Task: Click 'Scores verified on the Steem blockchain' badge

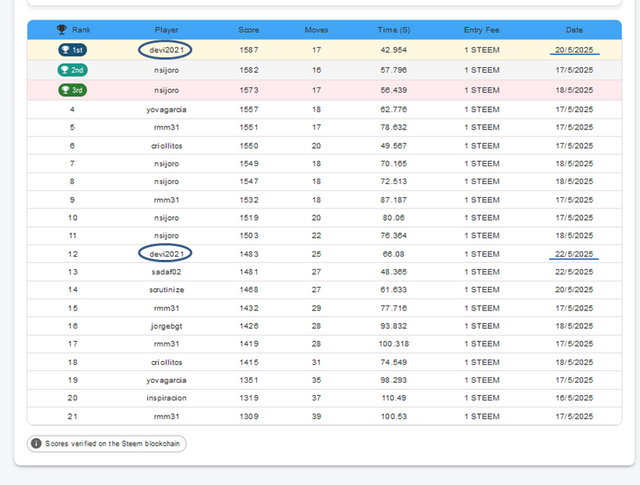Action: pos(107,444)
